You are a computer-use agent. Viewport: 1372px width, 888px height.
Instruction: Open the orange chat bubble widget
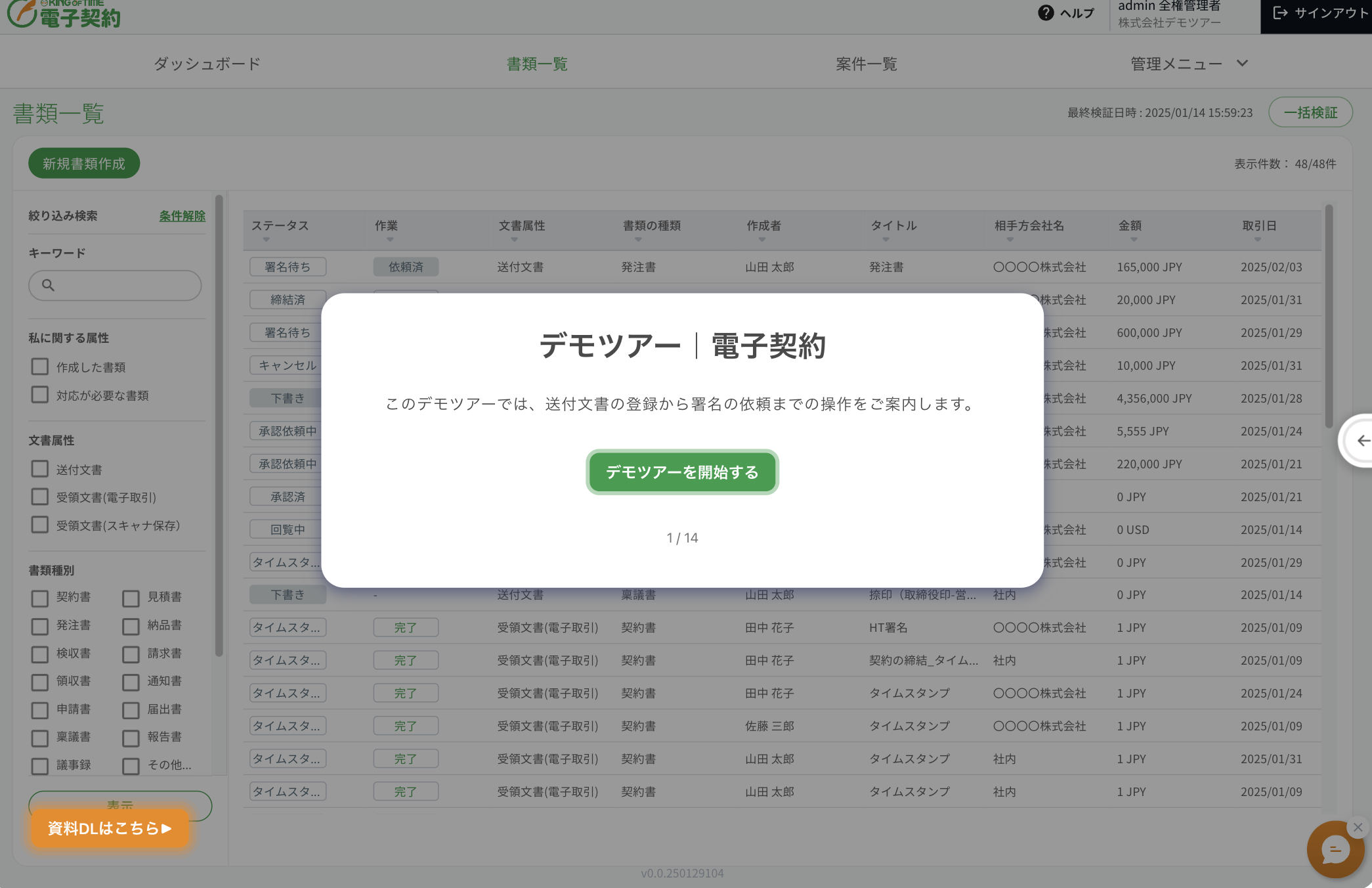(1335, 850)
